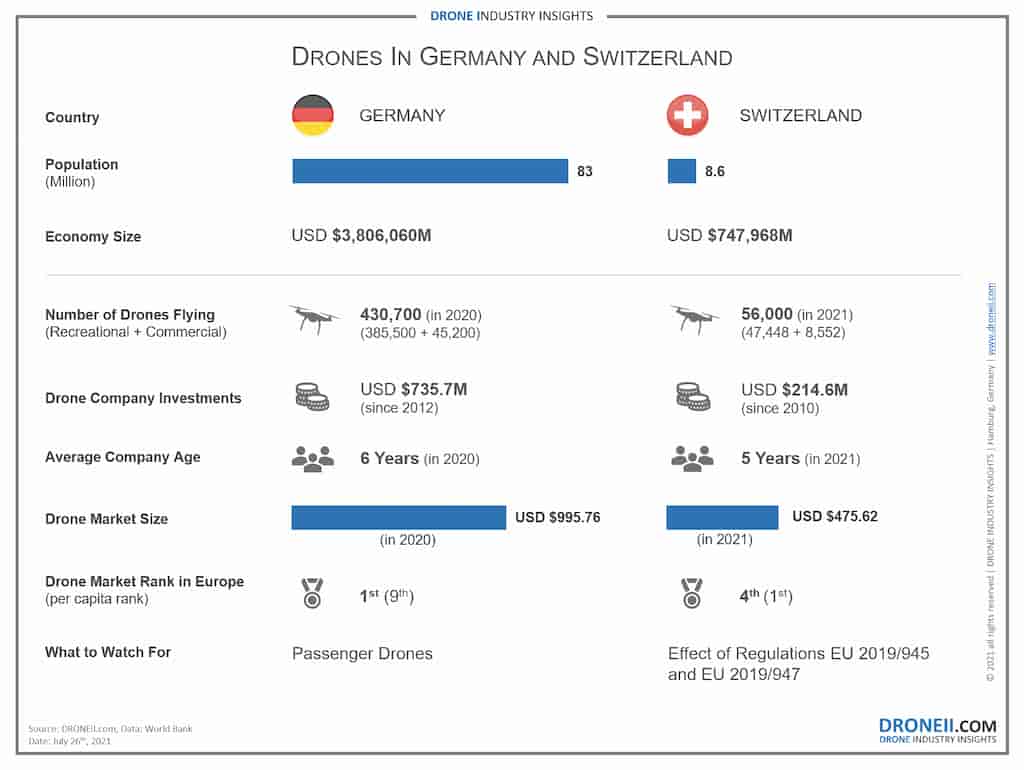Screen dimensions: 1024x770
Task: Click the SWITZERLAND column heading
Action: (801, 116)
